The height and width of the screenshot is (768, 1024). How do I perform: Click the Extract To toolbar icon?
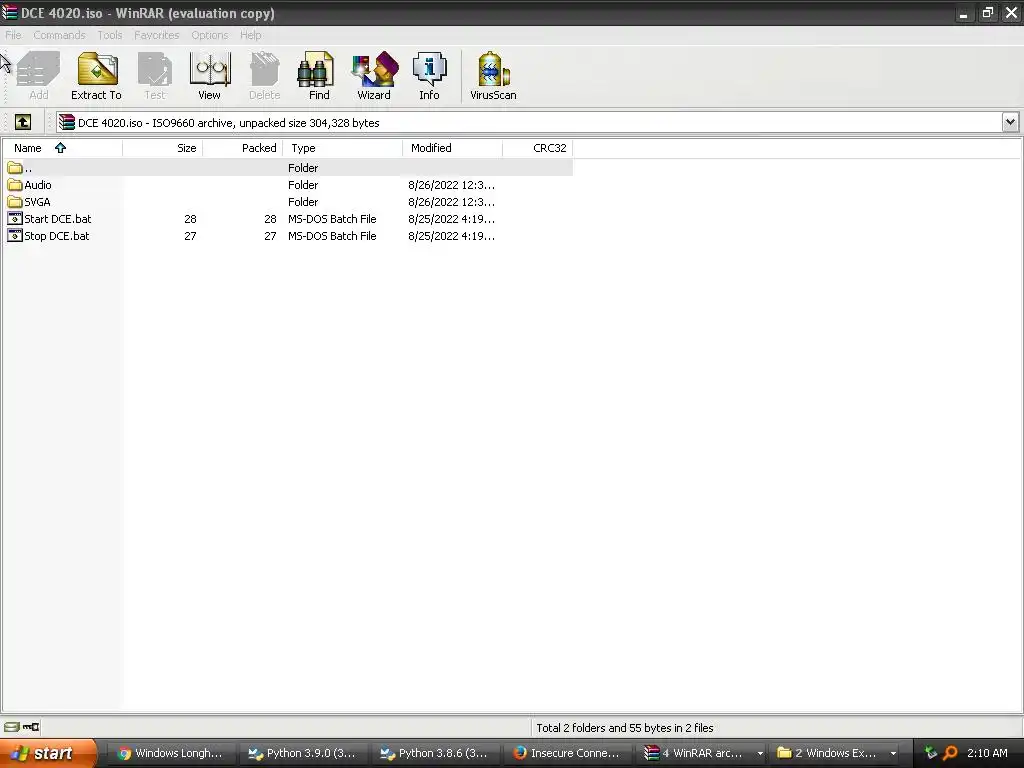[x=97, y=76]
